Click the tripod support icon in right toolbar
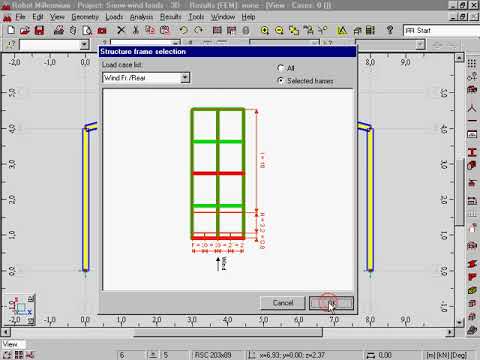Image resolution: width=480 pixels, height=360 pixels. [x=472, y=108]
